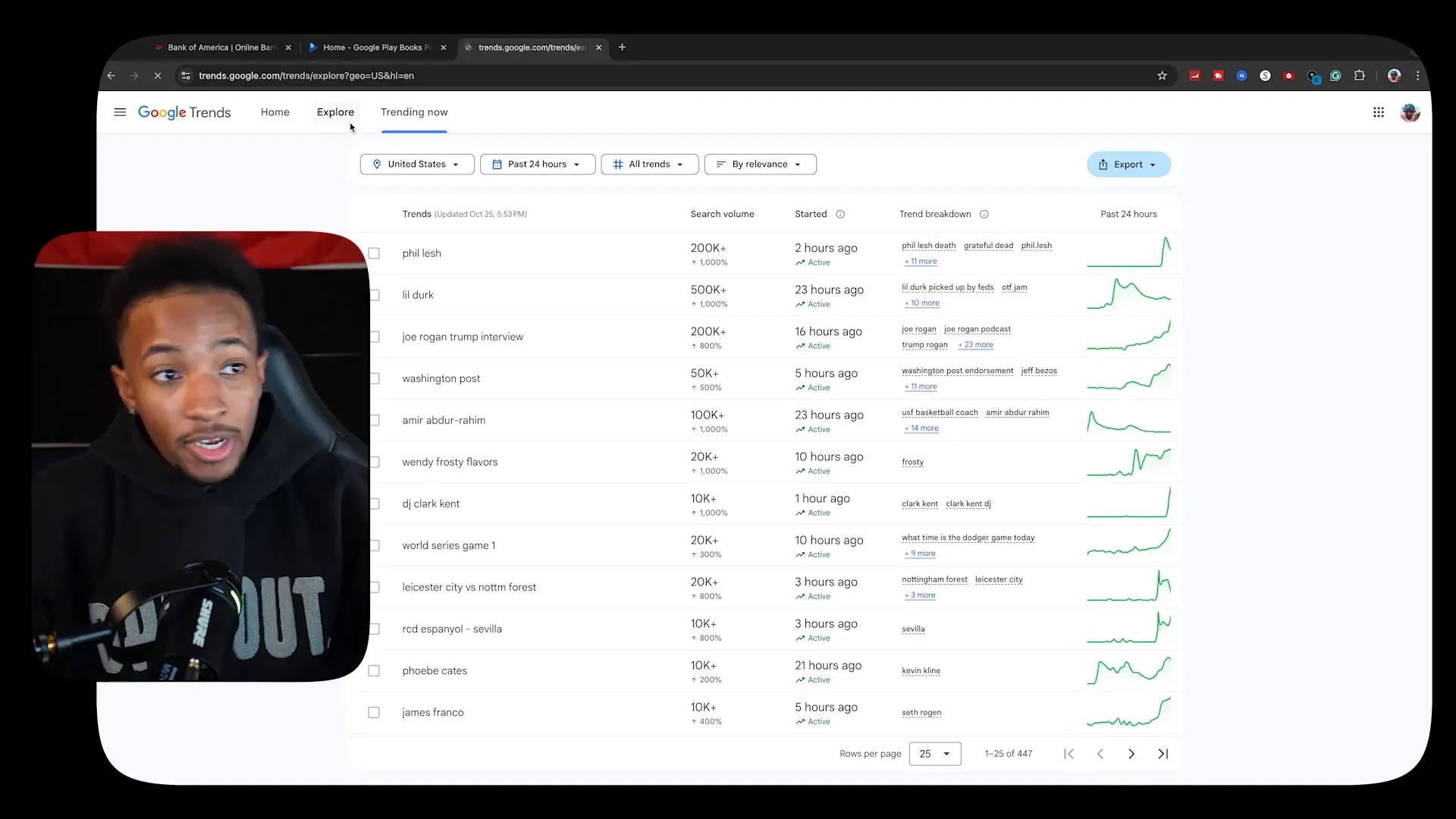Expand '+ 11 more' for phil lesh

pos(921,262)
